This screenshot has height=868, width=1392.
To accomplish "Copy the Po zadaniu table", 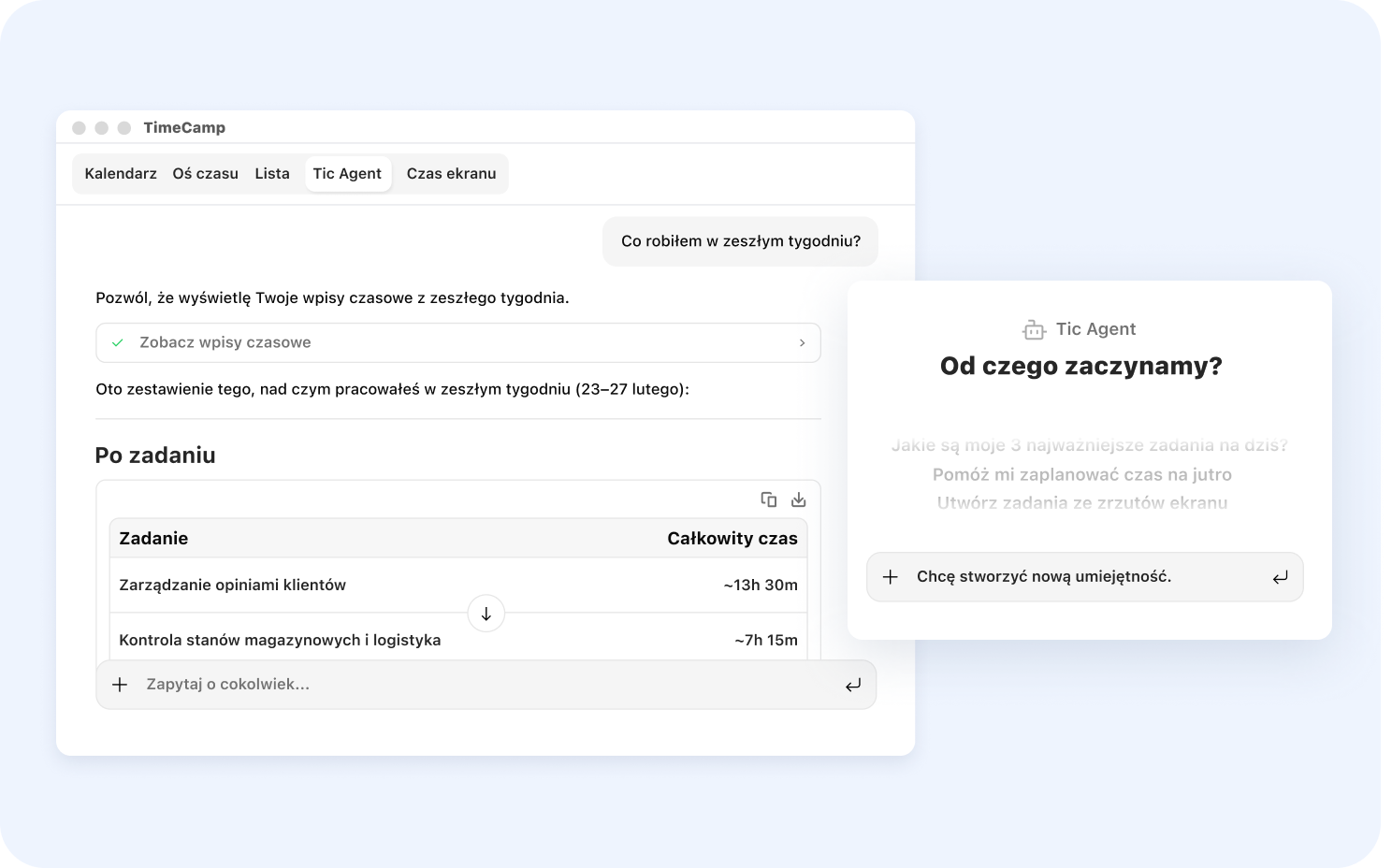I will pos(769,499).
